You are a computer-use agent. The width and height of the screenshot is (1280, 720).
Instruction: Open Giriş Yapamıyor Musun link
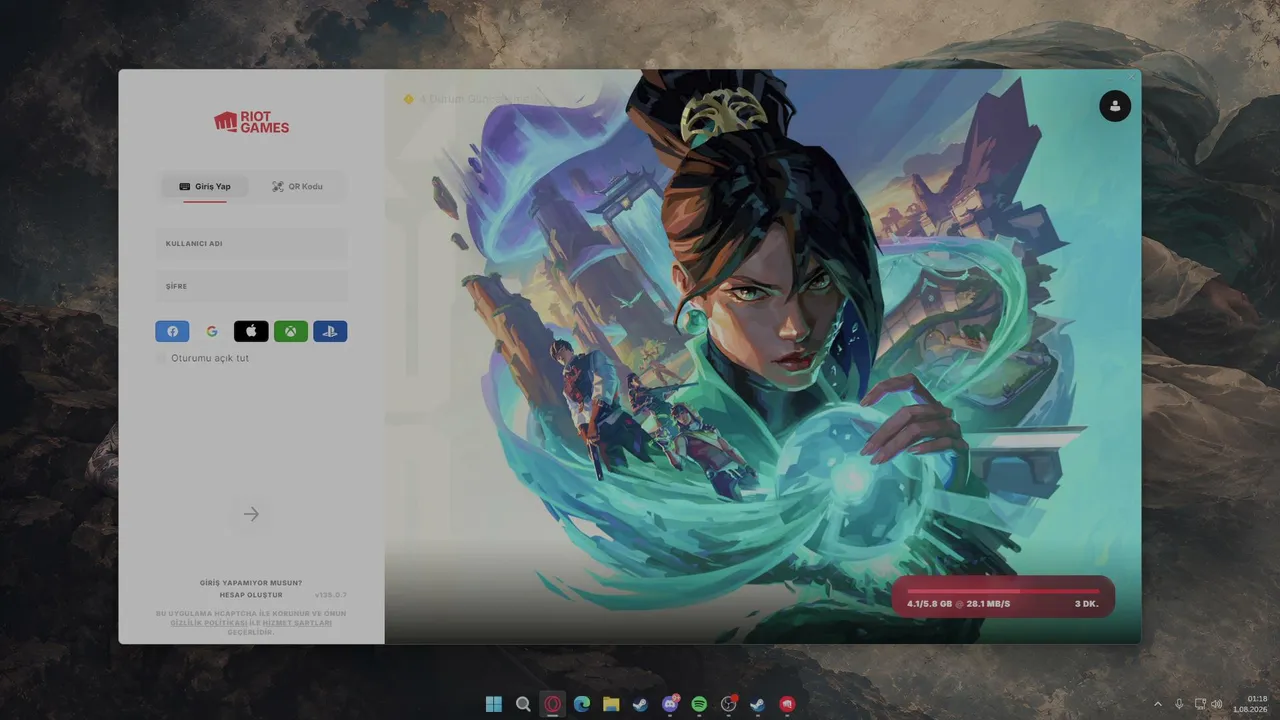click(x=251, y=583)
